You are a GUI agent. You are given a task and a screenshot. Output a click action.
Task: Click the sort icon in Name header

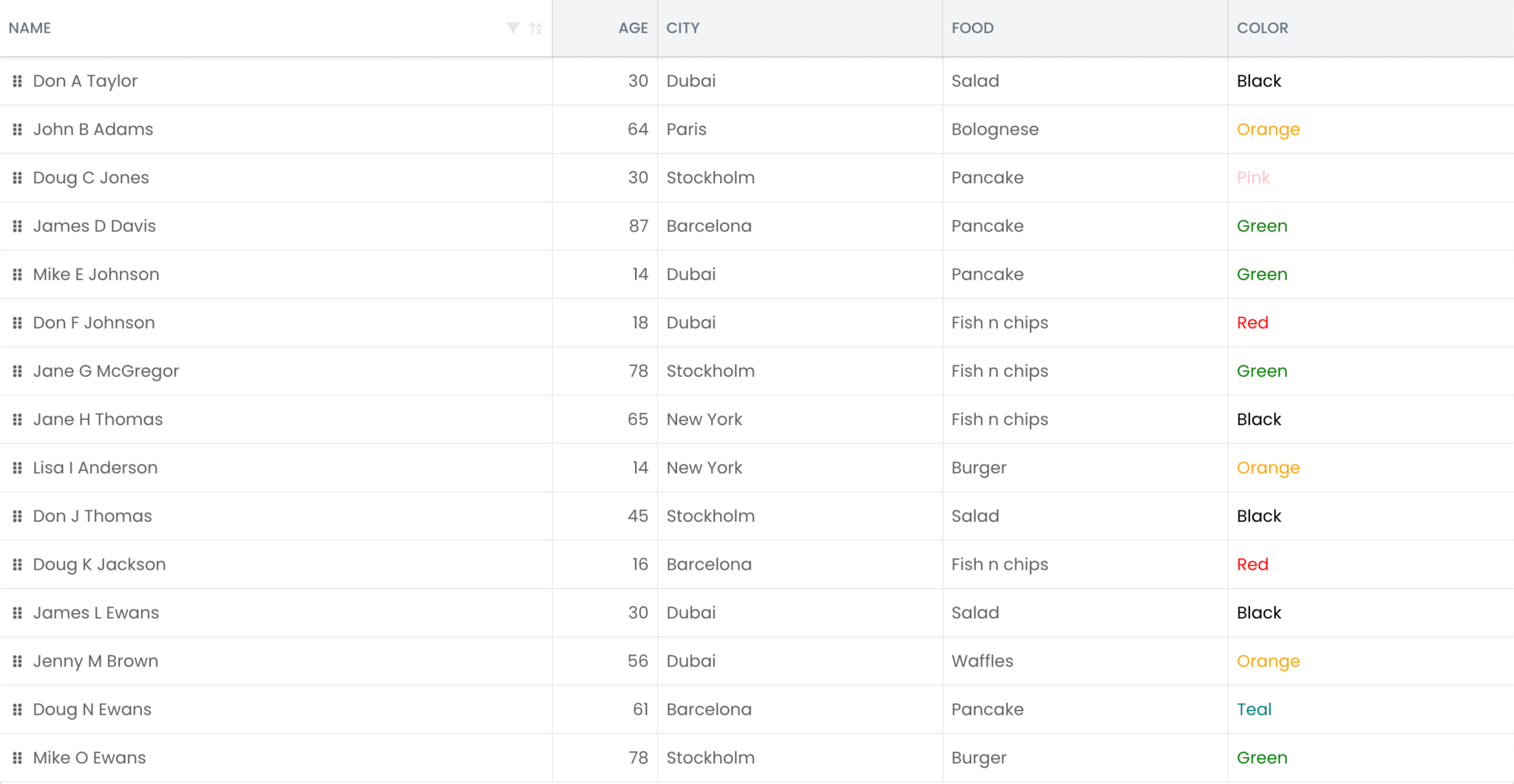536,28
